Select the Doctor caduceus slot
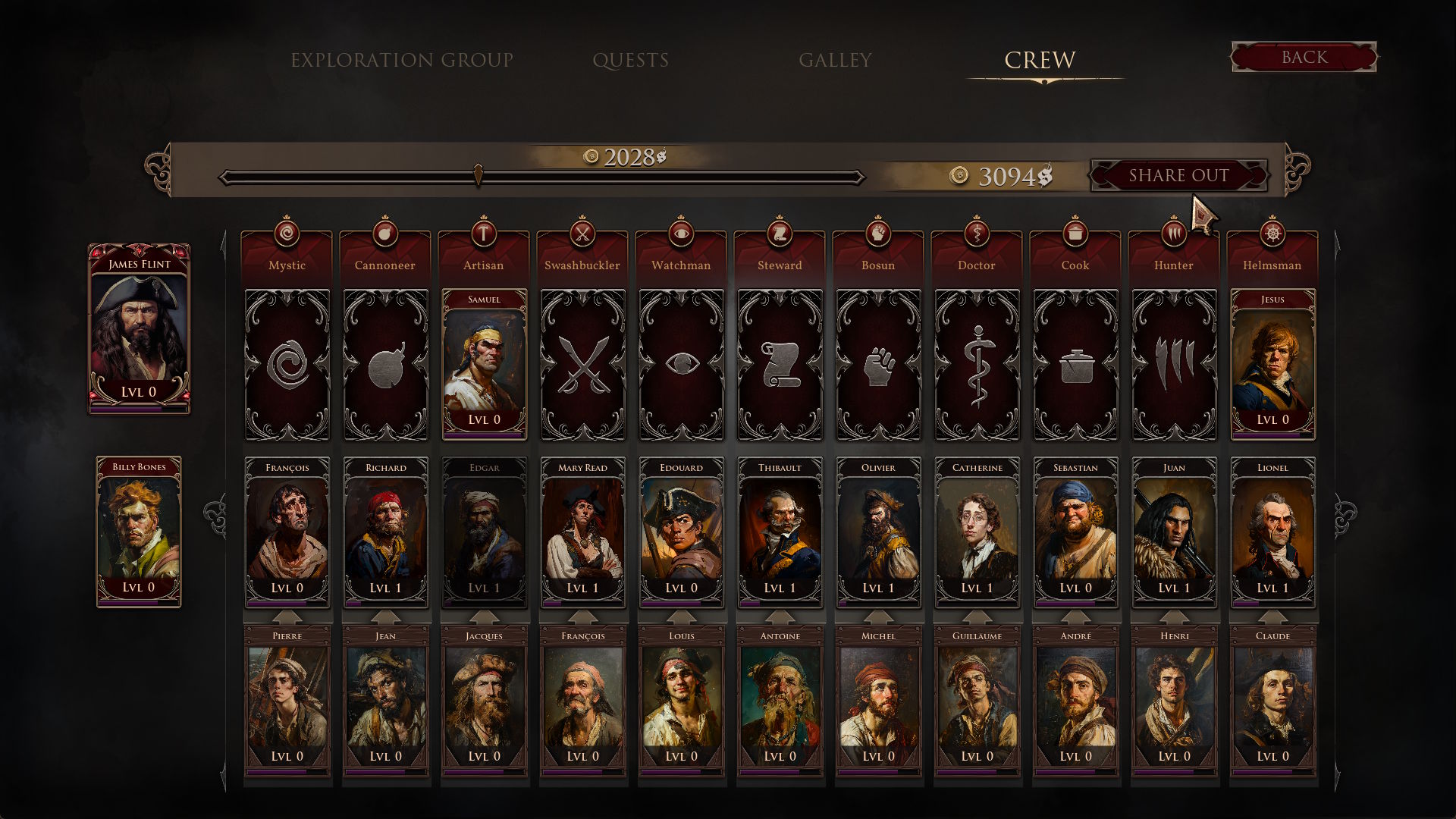Image resolution: width=1456 pixels, height=819 pixels. click(x=977, y=365)
